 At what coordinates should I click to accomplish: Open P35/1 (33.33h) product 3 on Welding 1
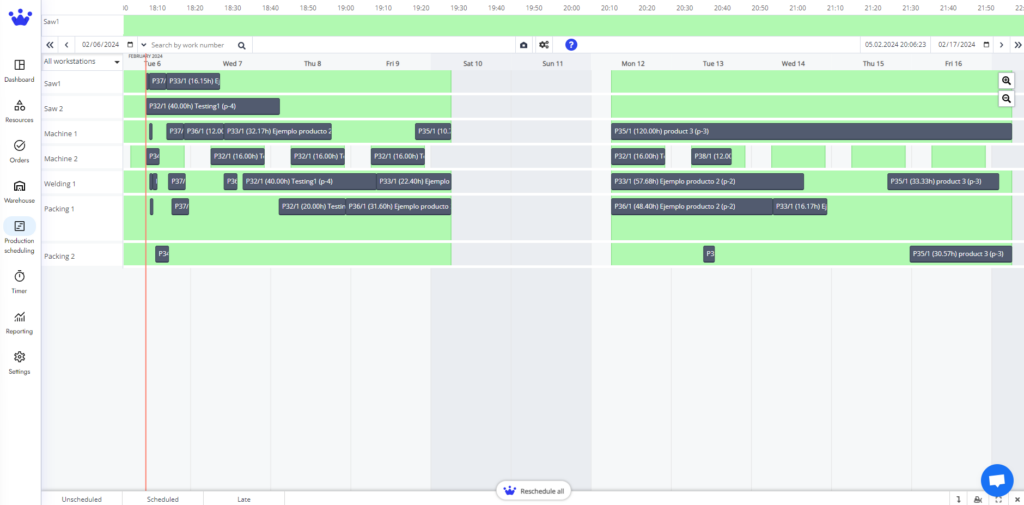click(943, 182)
